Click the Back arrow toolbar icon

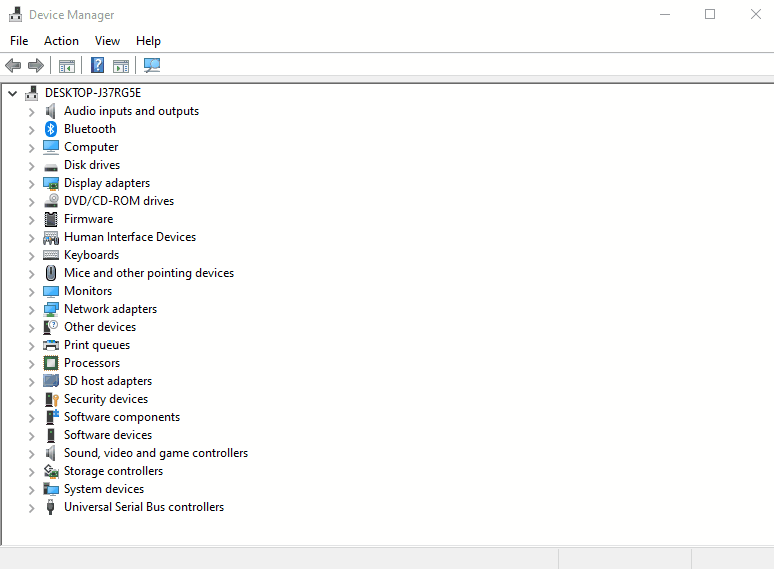[13, 65]
